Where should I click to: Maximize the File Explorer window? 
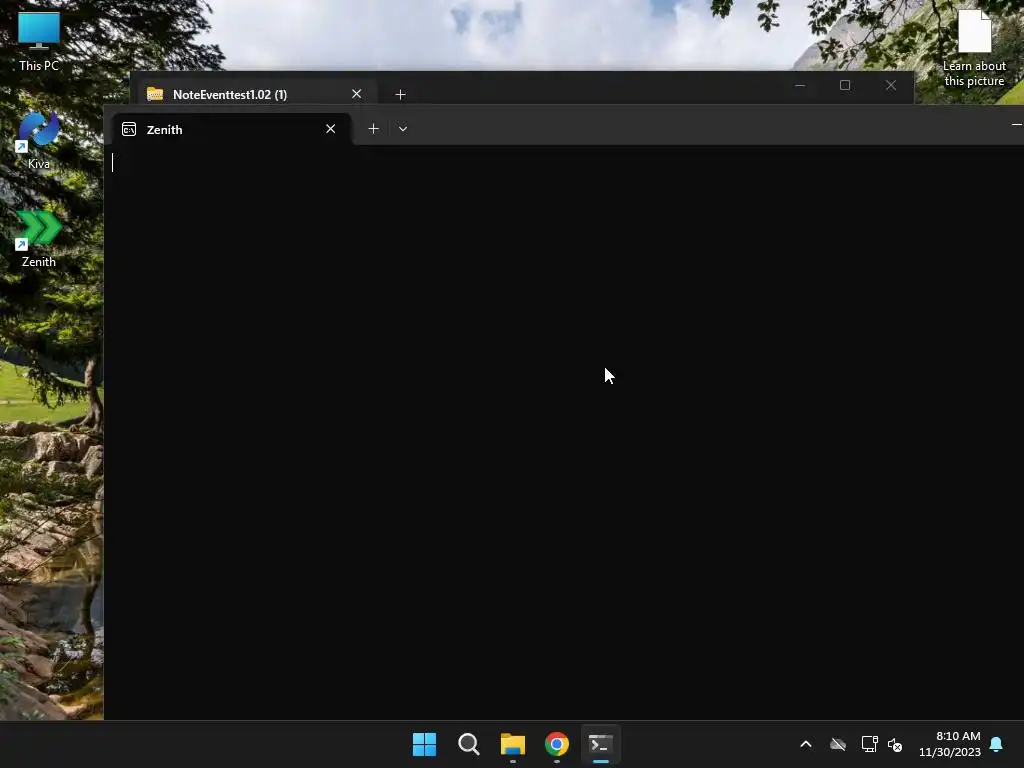(x=845, y=86)
